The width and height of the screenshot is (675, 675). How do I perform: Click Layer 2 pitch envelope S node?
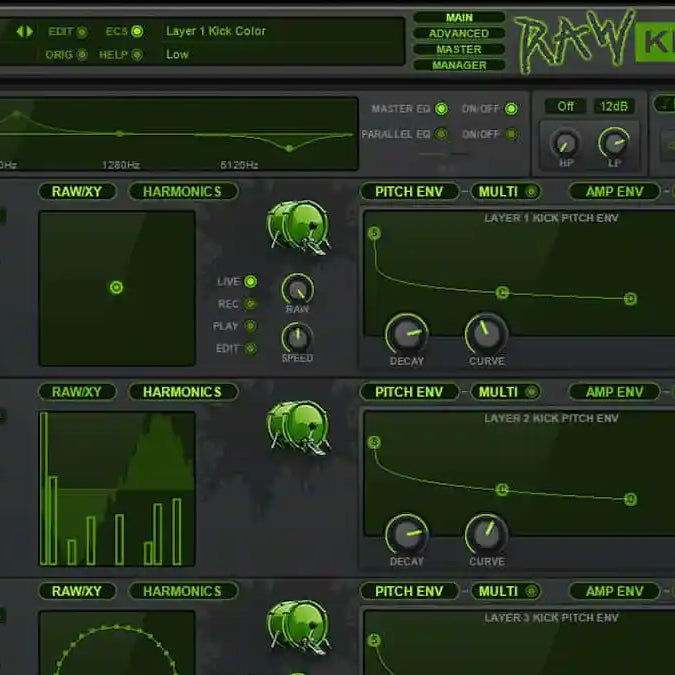tap(374, 442)
